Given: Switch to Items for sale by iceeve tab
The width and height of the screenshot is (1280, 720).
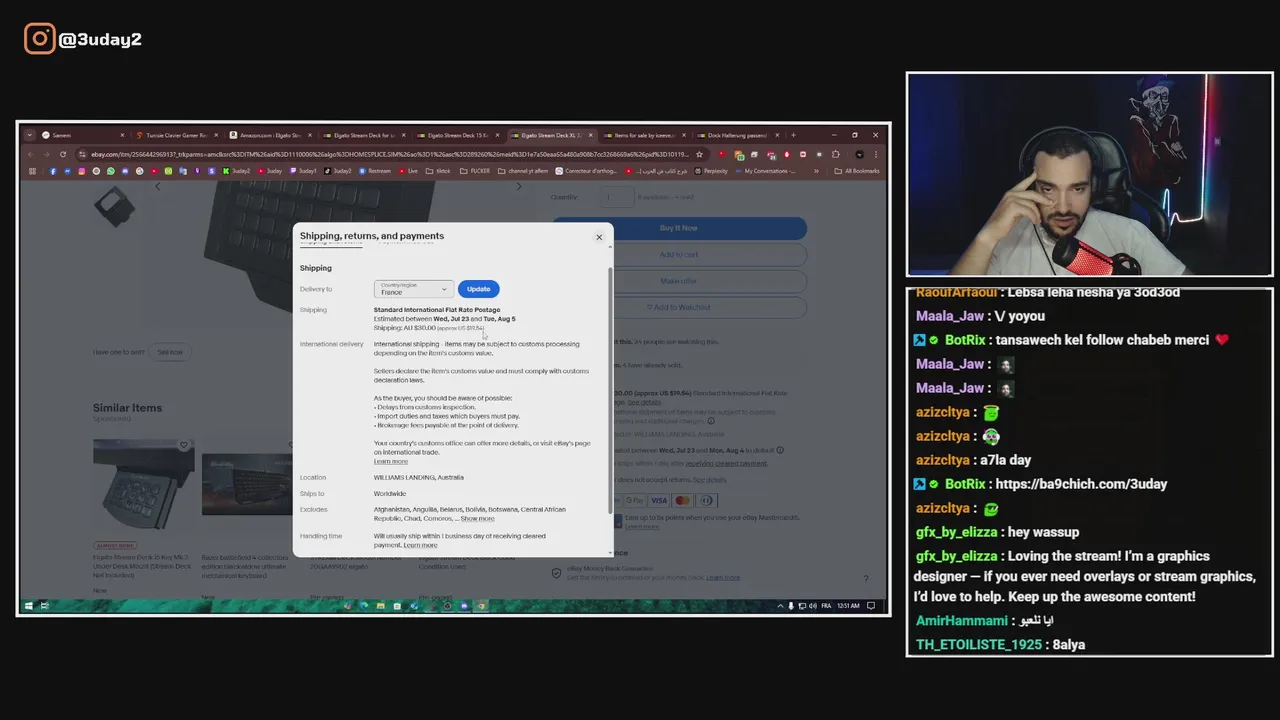Looking at the screenshot, I should (645, 135).
